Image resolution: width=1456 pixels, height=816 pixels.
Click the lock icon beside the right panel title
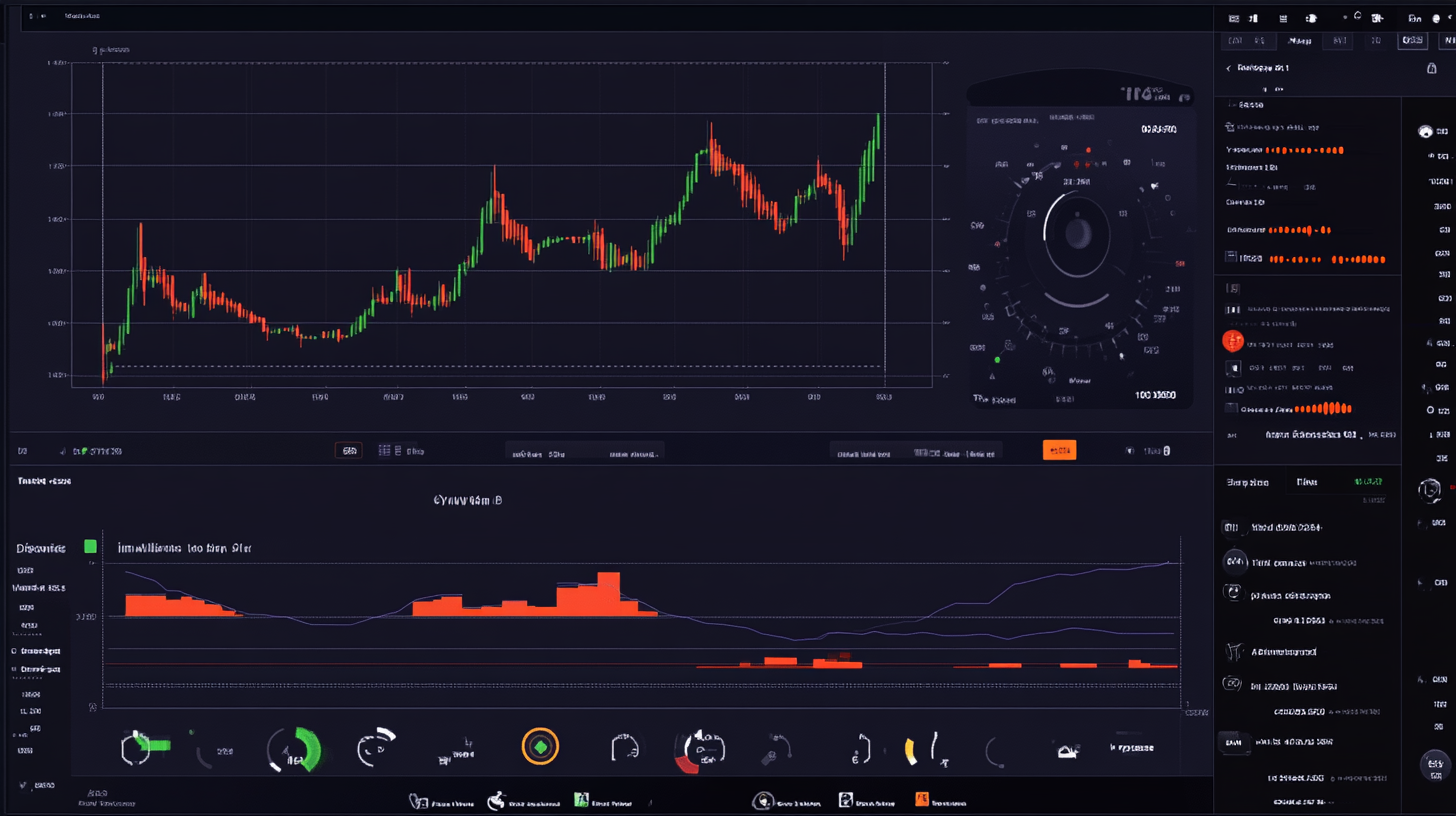click(1432, 66)
